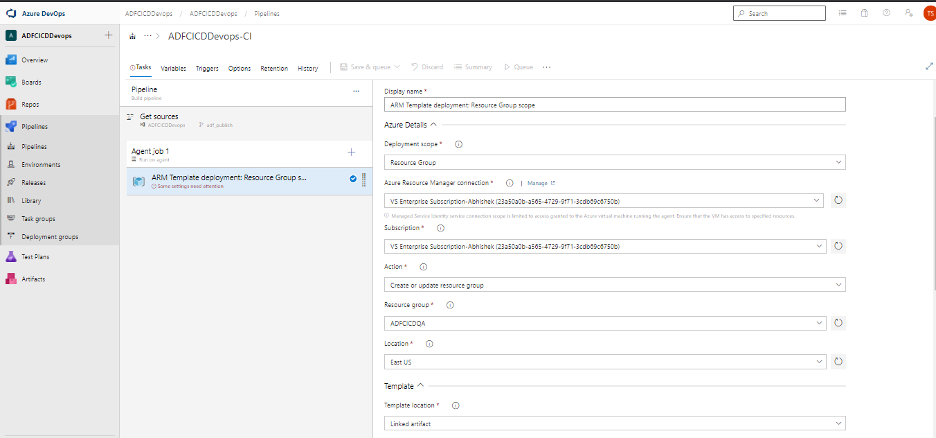Viewport: 936px width, 438px height.
Task: Open the TS user profile avatar
Action: click(928, 13)
